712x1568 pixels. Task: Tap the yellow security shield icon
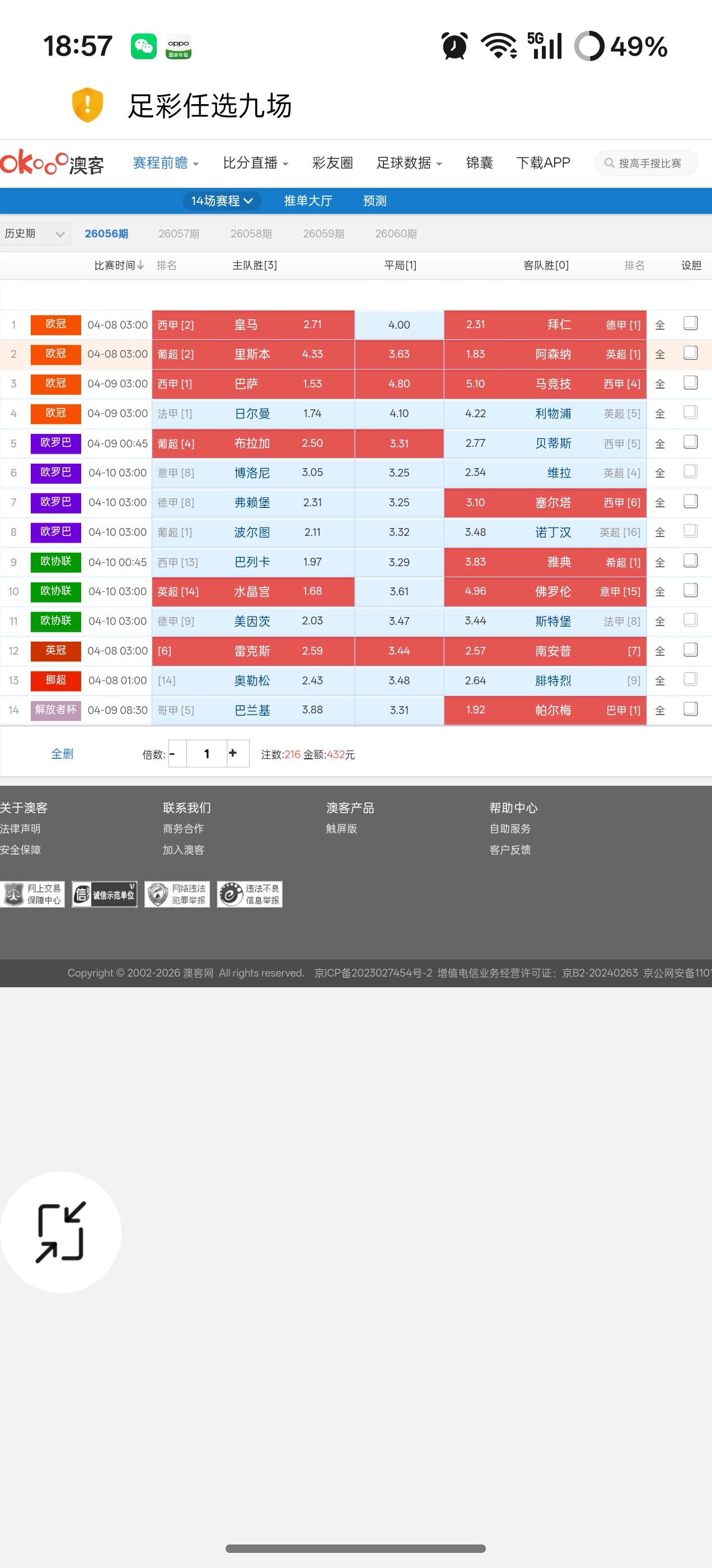point(88,105)
